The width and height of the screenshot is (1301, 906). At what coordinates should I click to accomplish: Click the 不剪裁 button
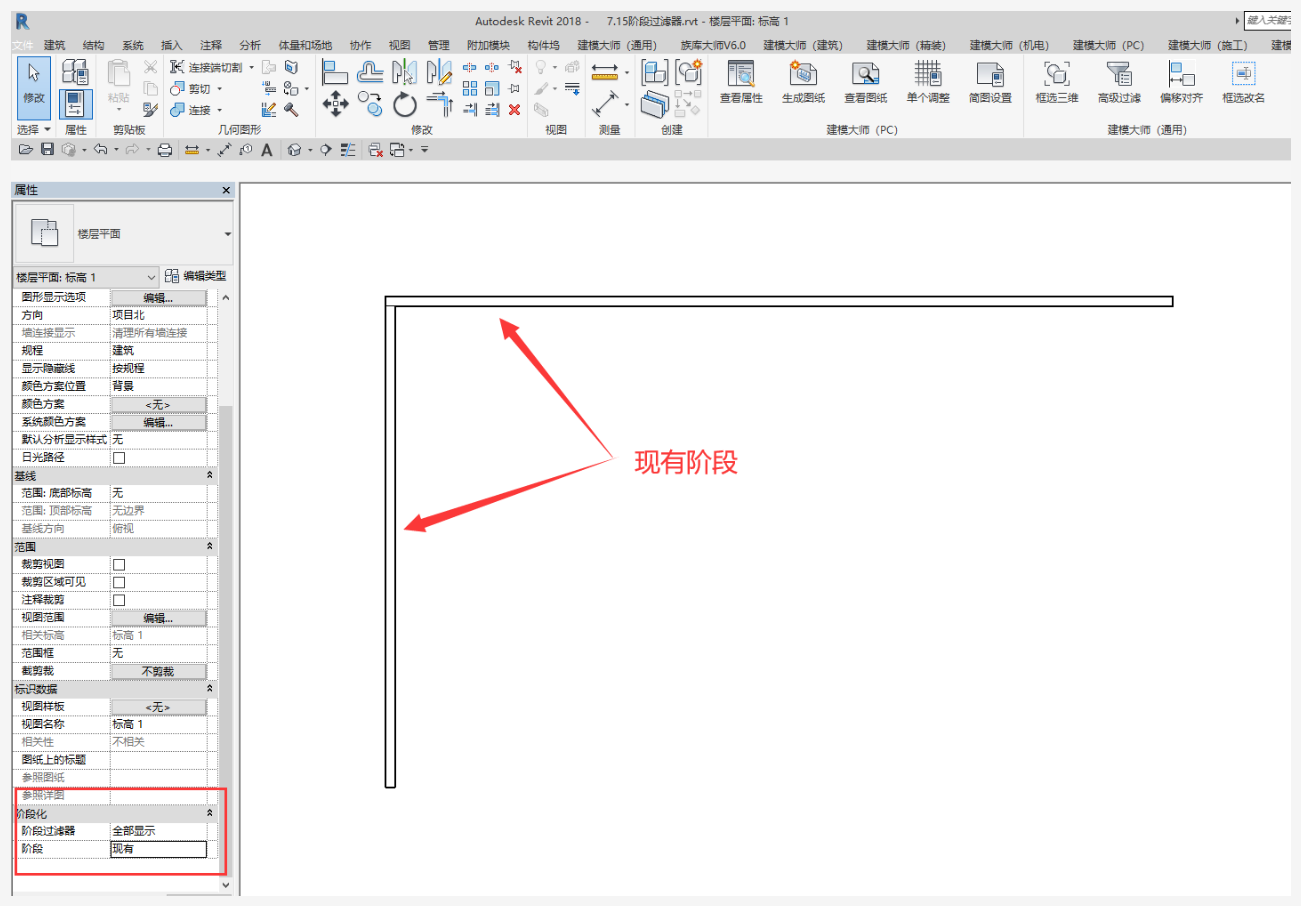click(158, 671)
